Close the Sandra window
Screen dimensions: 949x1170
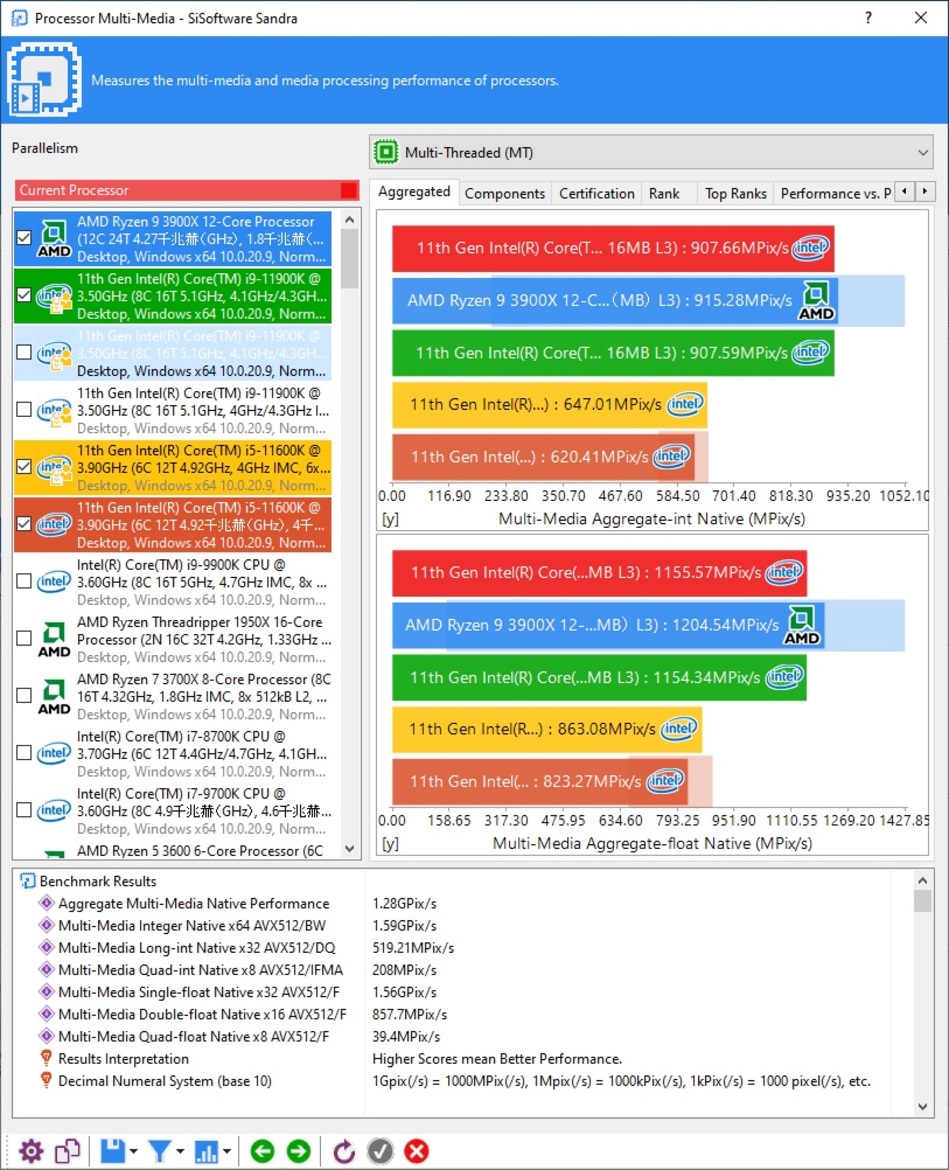click(921, 18)
